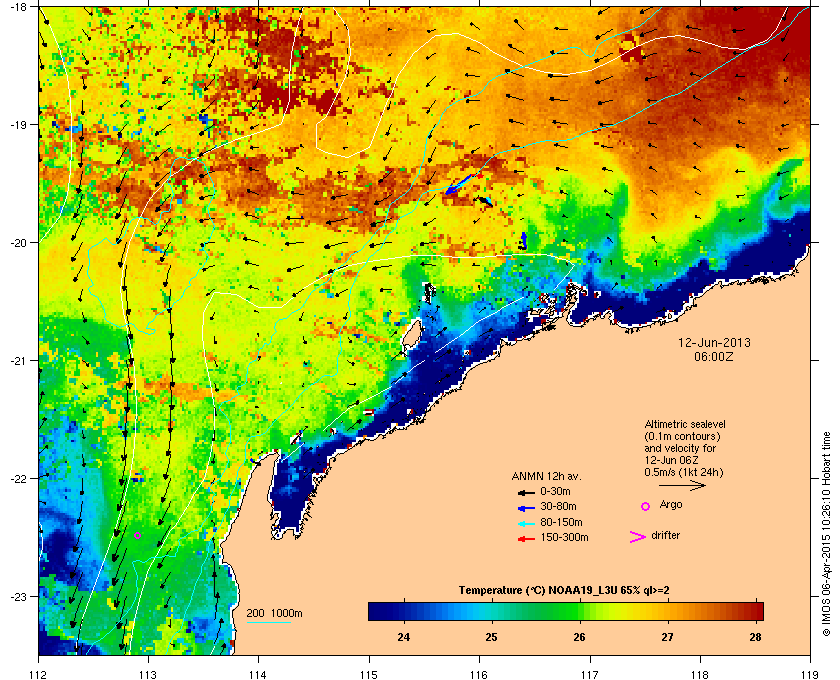The height and width of the screenshot is (680, 840).
Task: Click the blue 30-80m arrow legend symbol
Action: point(526,507)
